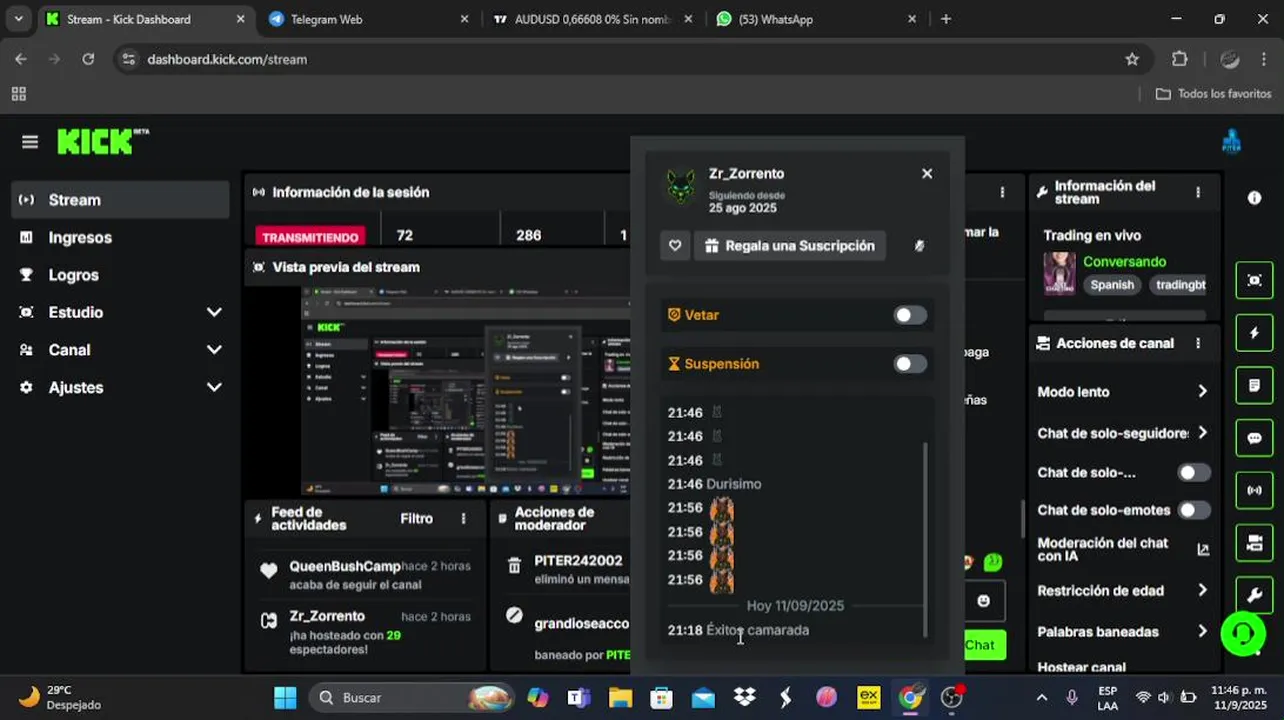
Task: Open the browser extensions puzzle icon
Action: point(1180,59)
